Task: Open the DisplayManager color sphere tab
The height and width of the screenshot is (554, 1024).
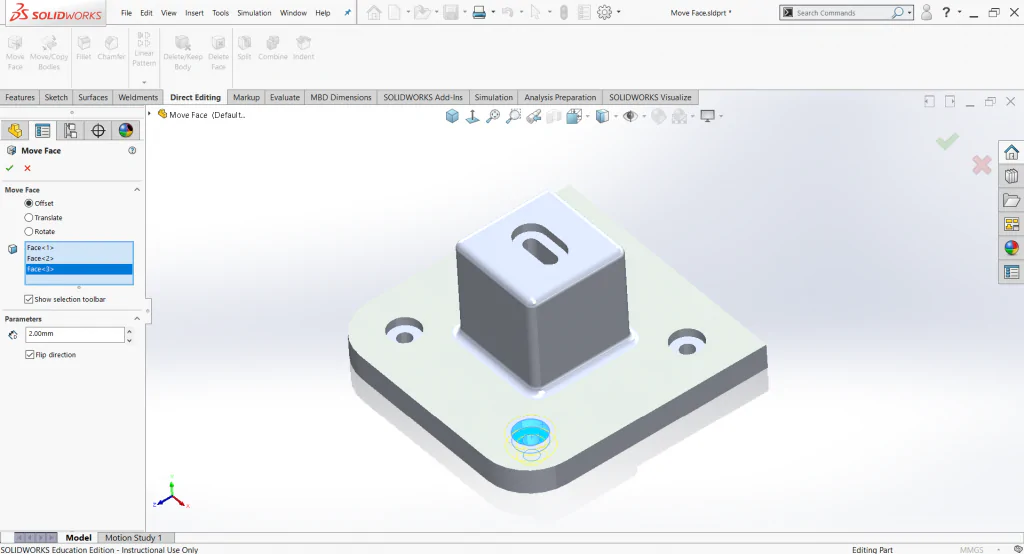Action: click(x=126, y=131)
